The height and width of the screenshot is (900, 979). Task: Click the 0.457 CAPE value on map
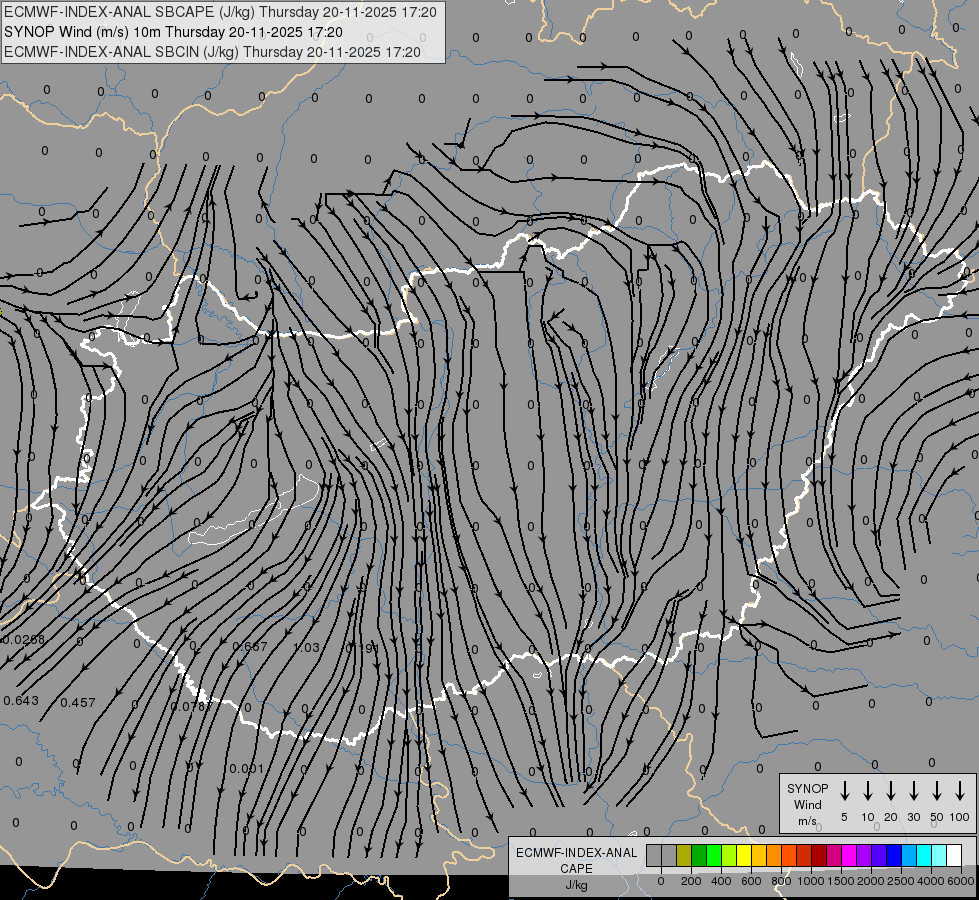[x=78, y=703]
